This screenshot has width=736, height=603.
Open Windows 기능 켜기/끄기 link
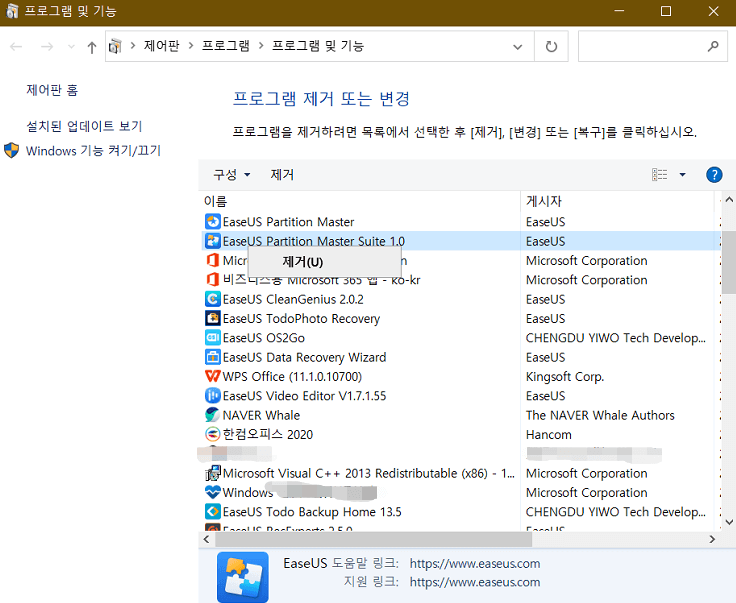click(x=93, y=151)
